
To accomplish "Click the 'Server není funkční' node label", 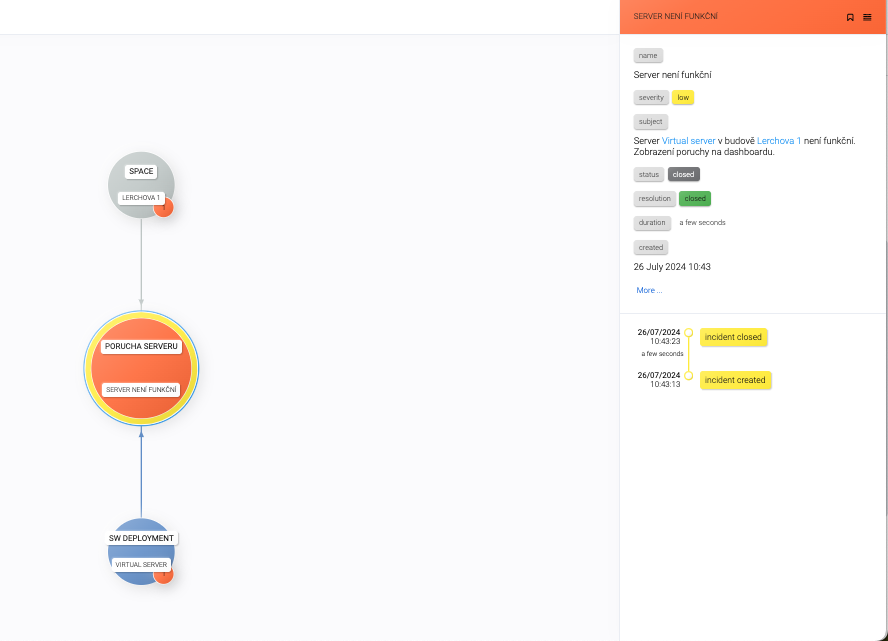I will [141, 389].
